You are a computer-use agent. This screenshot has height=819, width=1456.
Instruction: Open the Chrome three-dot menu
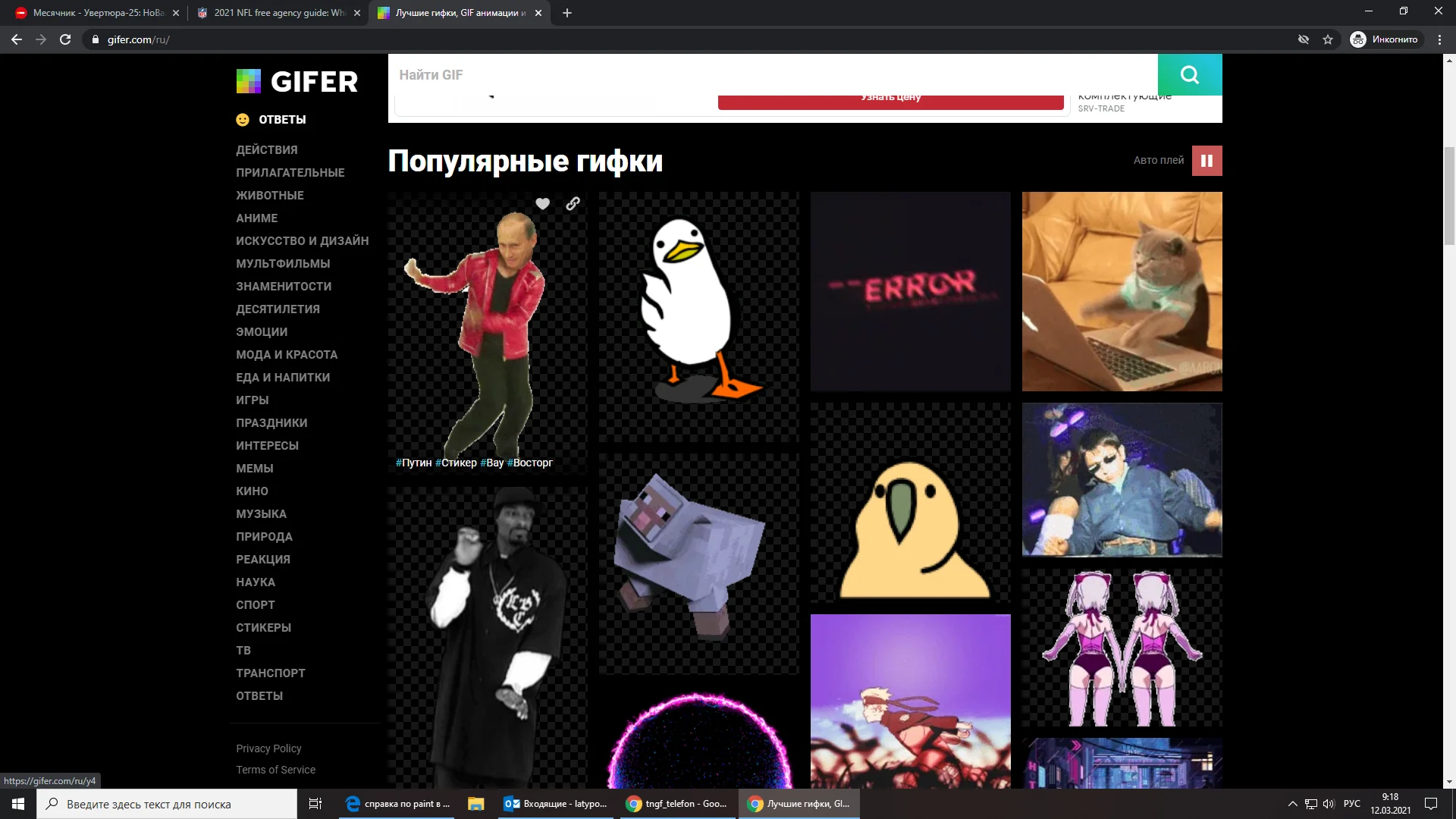point(1439,39)
